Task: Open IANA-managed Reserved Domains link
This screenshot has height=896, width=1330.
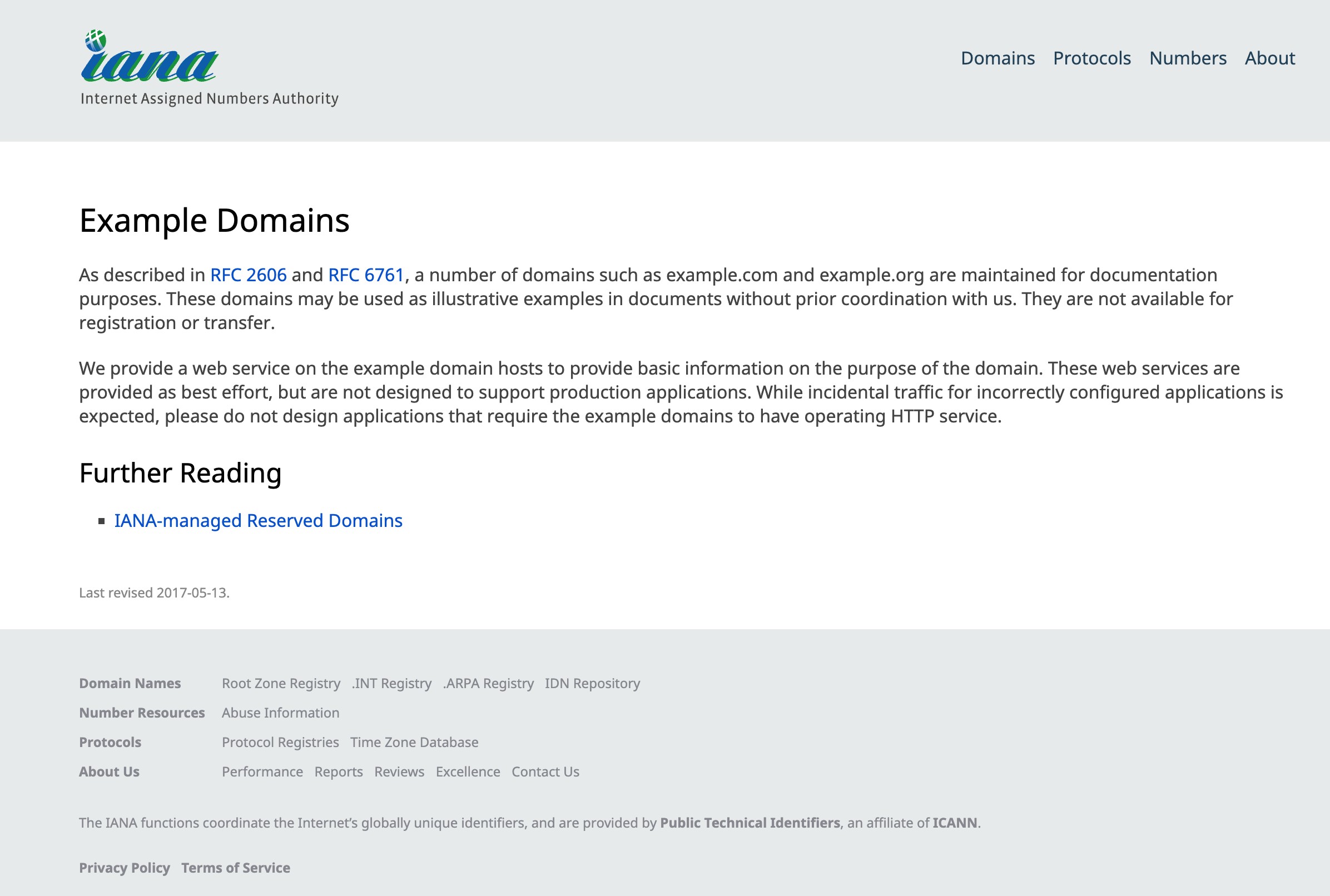Action: point(259,521)
